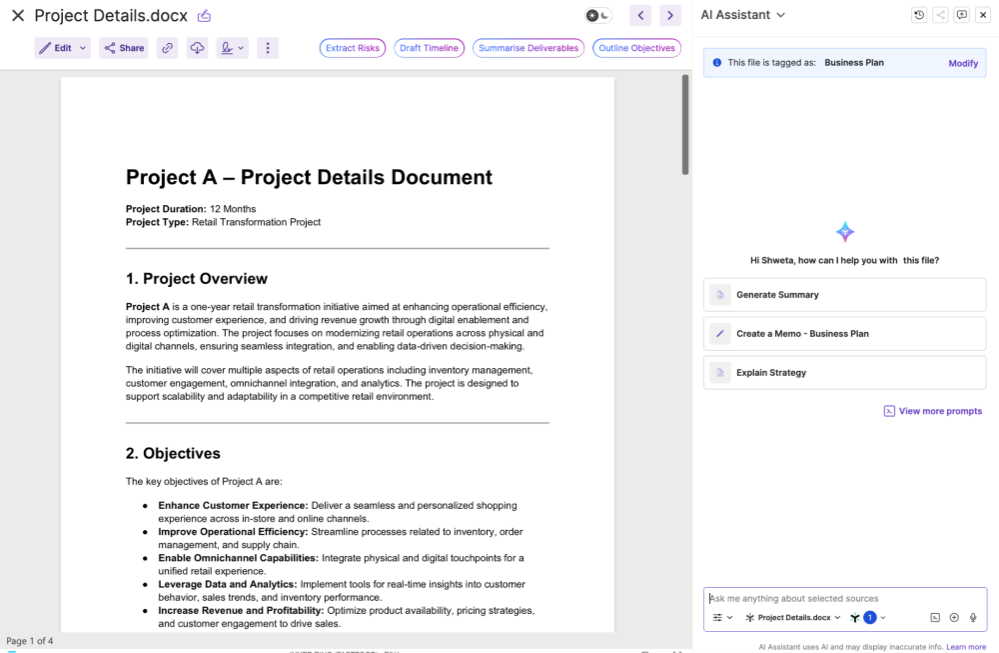
Task: Click the 'Enhance Customer Experience:' bullet
Action: pos(233,505)
